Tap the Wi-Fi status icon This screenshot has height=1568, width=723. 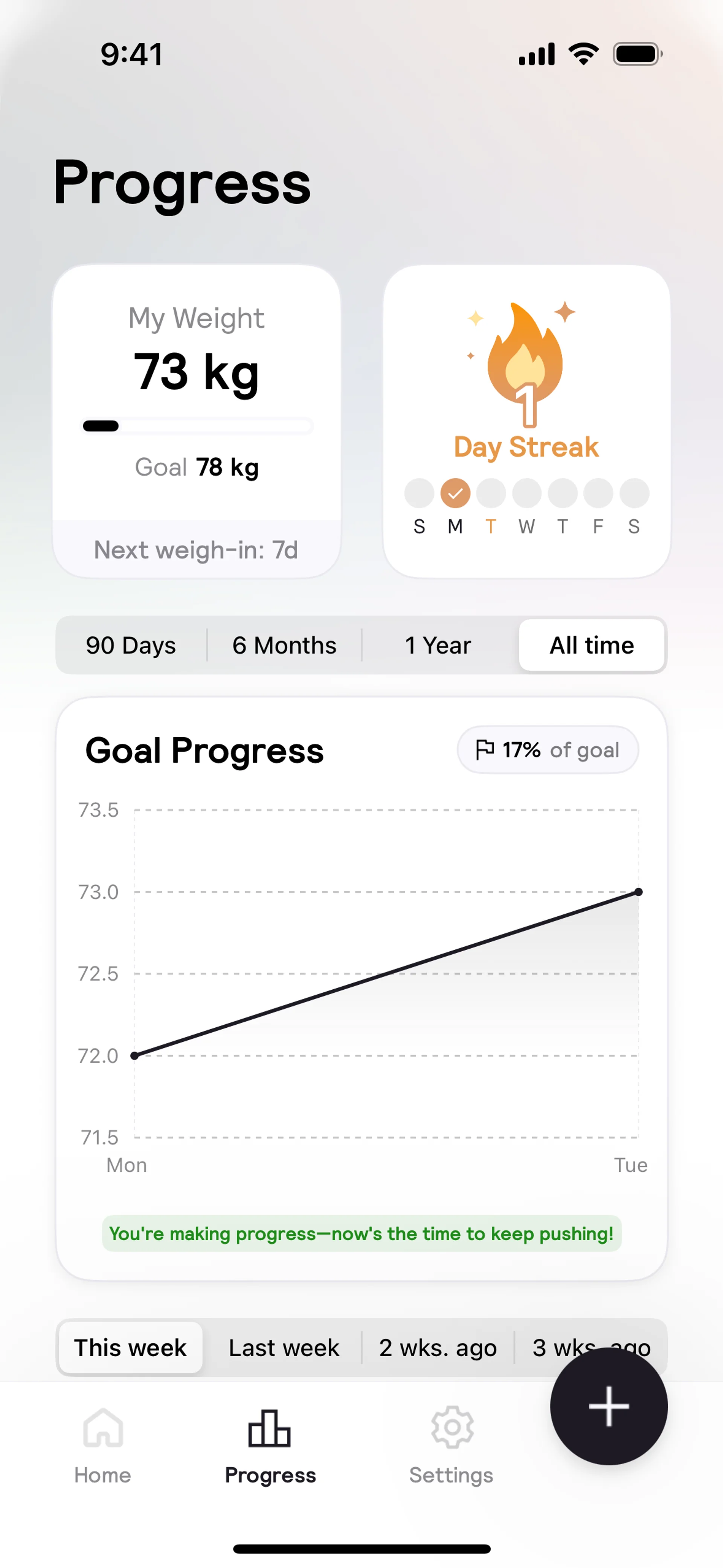584,54
